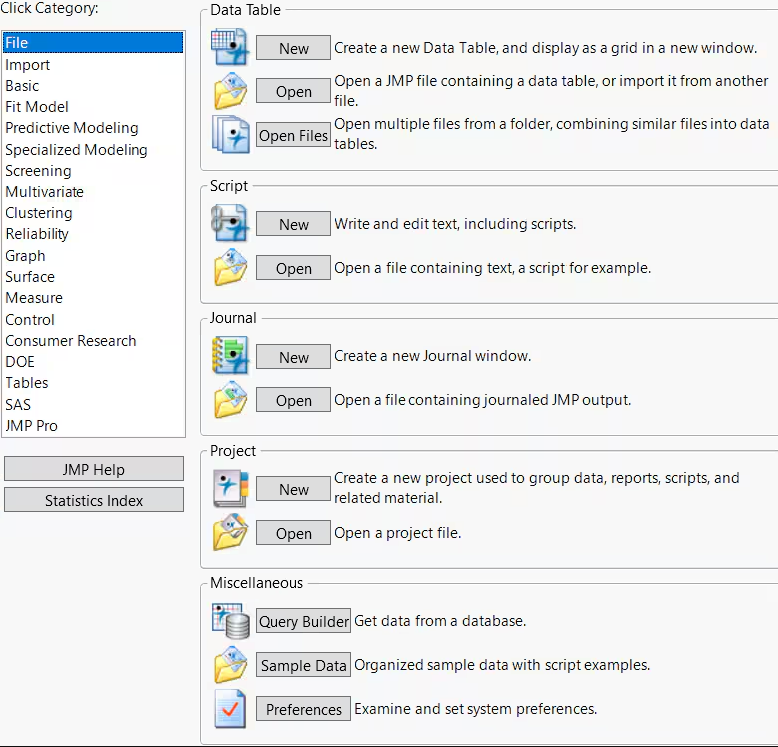Choose the Predictive Modeling category

[93, 128]
